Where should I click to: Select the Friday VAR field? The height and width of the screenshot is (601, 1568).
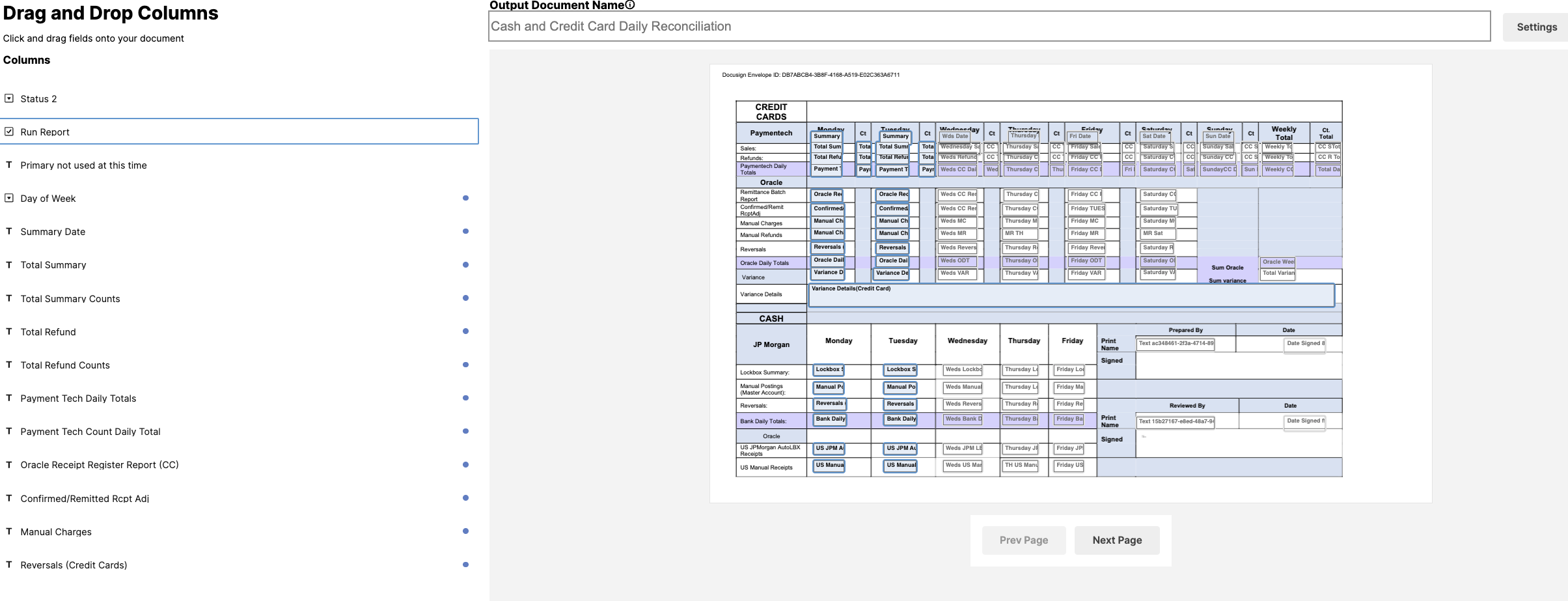(1086, 273)
